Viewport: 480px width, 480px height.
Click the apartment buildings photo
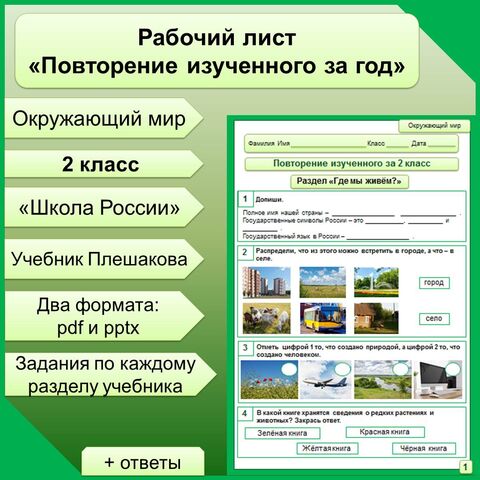[x=266, y=282]
